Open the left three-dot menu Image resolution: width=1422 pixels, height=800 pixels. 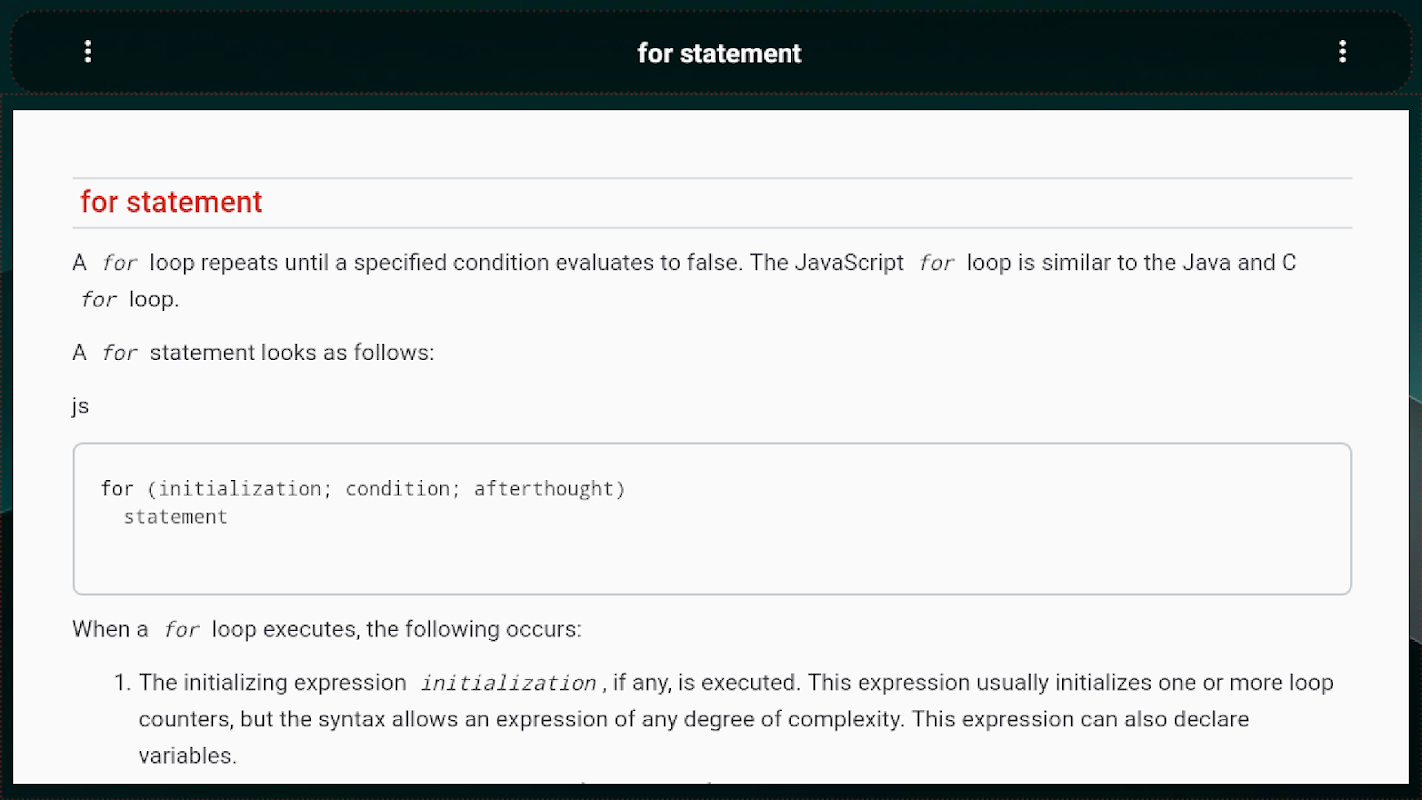point(88,52)
